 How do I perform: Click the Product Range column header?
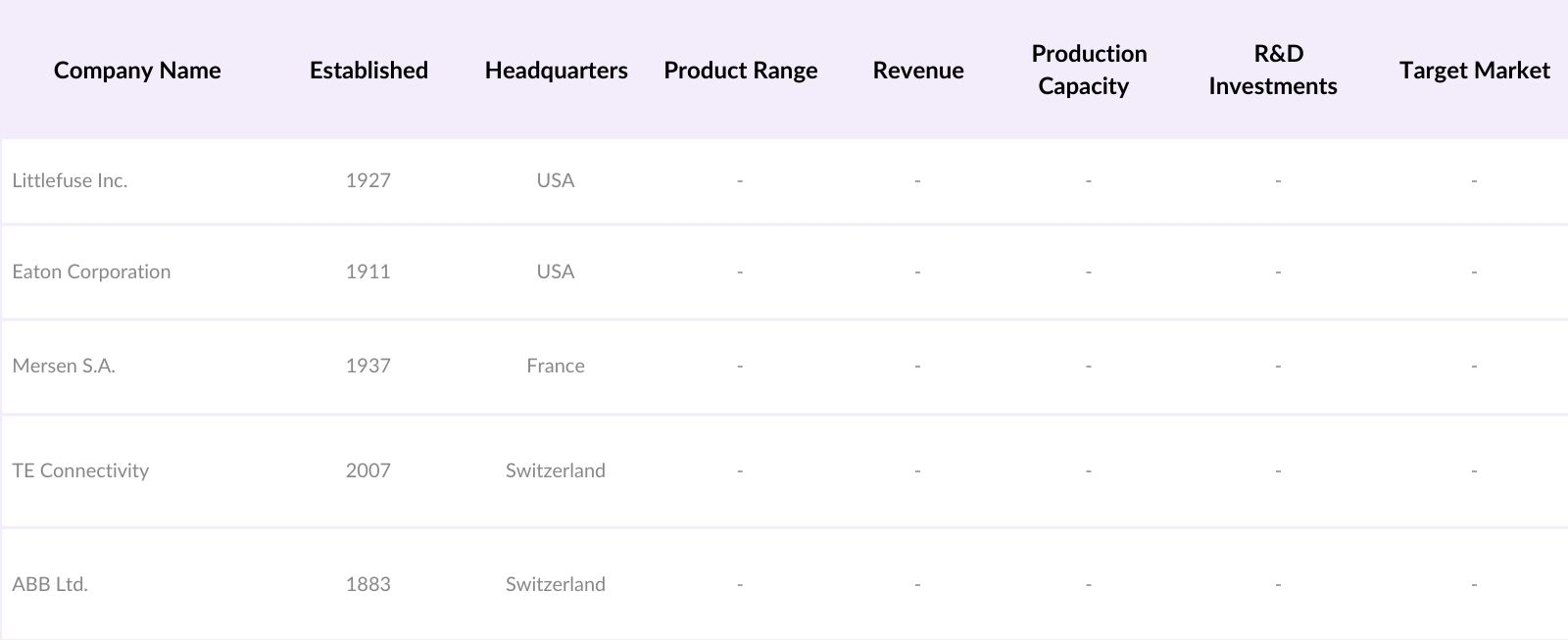pyautogui.click(x=740, y=71)
